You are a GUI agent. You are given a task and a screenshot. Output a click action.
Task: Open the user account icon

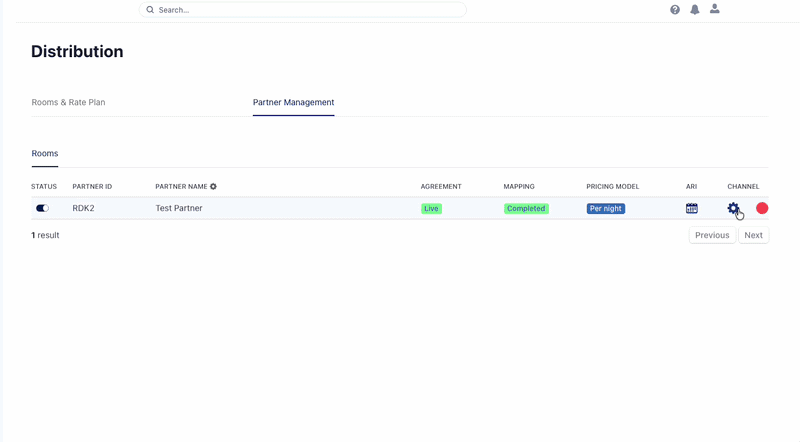pyautogui.click(x=715, y=9)
